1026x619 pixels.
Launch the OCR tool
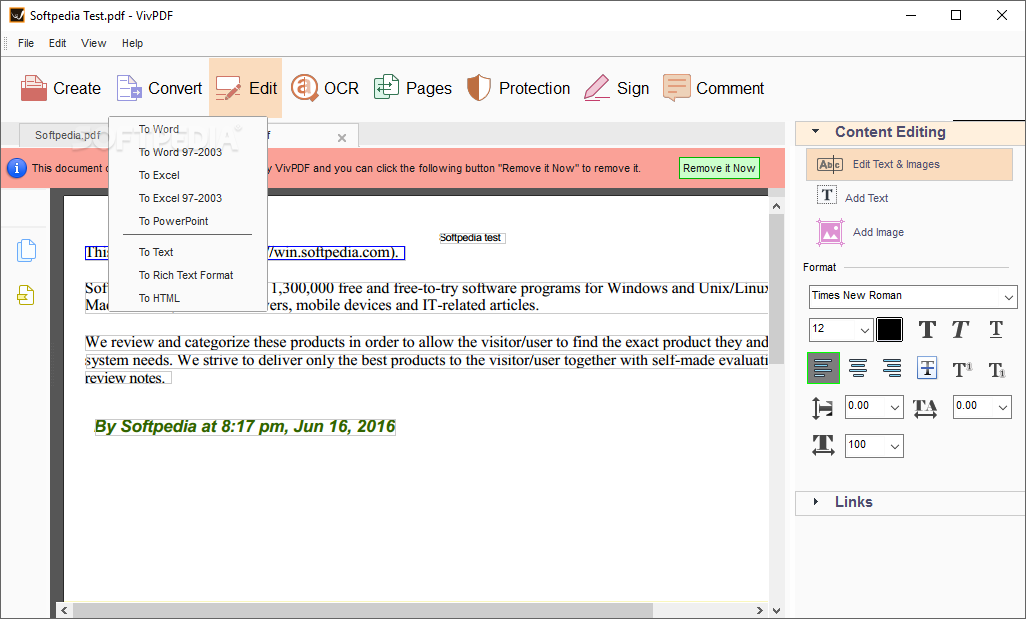click(x=325, y=88)
